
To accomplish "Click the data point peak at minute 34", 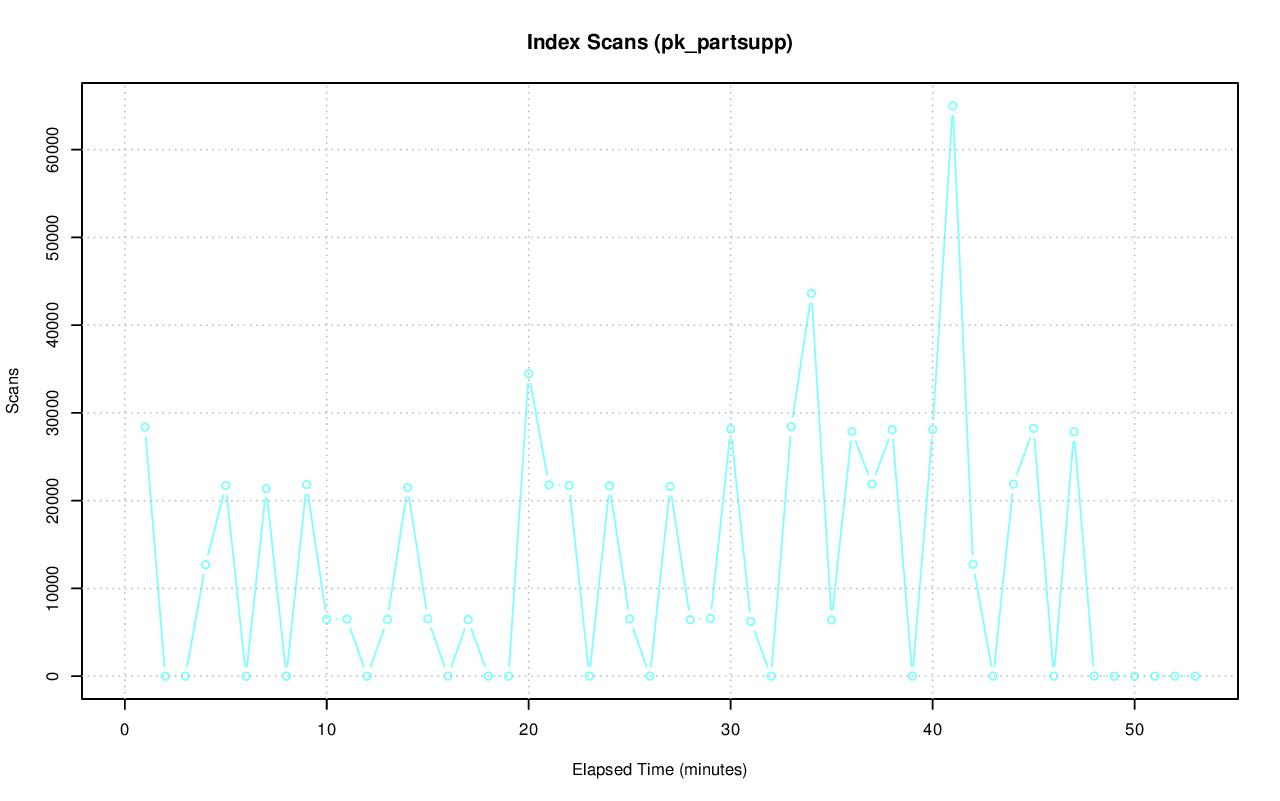I will (811, 293).
